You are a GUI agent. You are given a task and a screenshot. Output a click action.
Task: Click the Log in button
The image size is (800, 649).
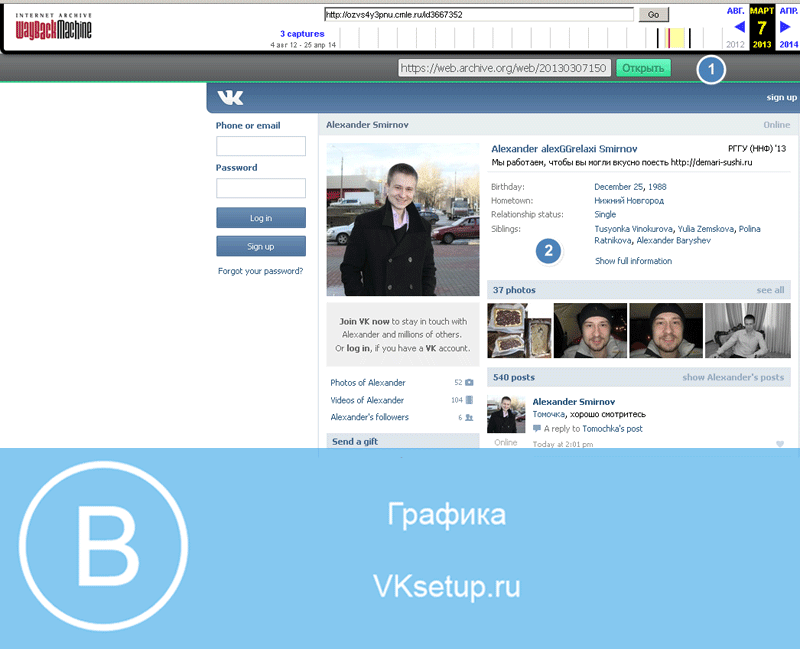261,218
